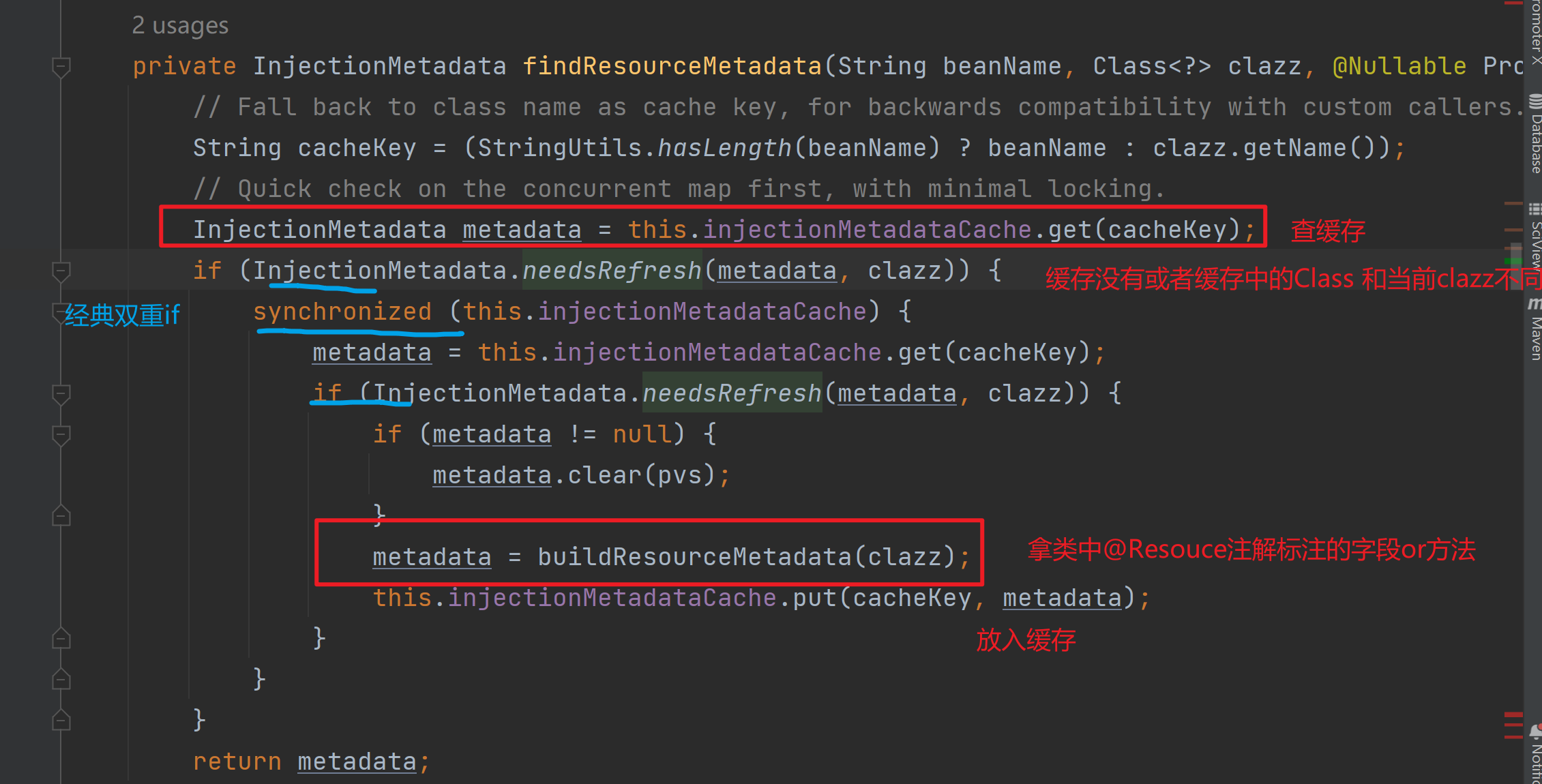Collapse the outer needsRefresh if-block fold marker

(61, 271)
